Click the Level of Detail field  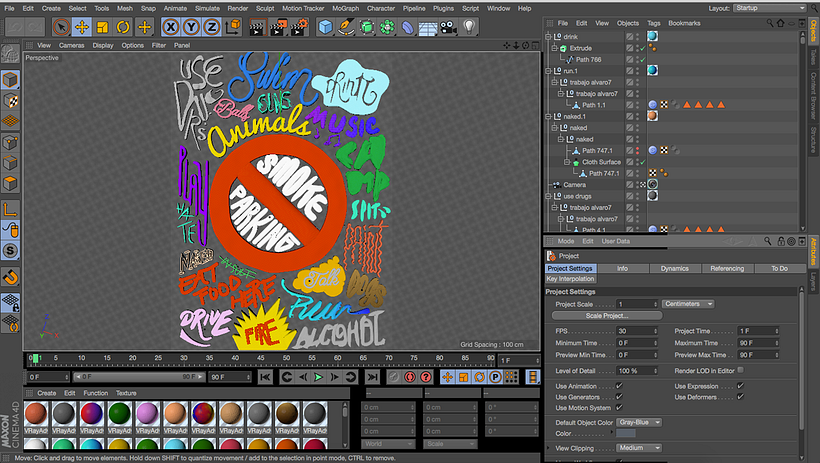pos(637,370)
